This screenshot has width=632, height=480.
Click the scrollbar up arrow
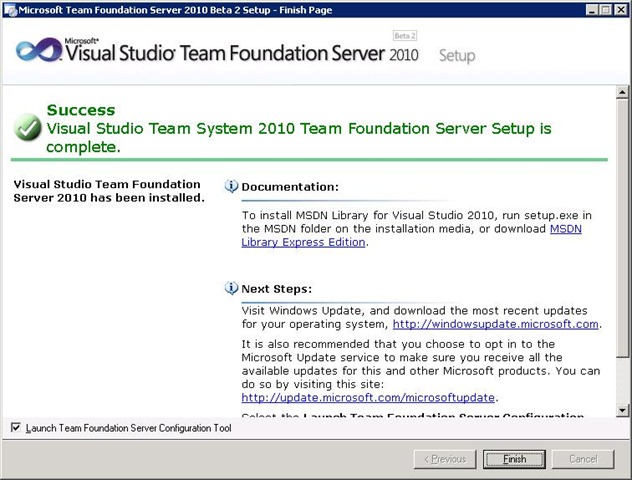tap(622, 93)
